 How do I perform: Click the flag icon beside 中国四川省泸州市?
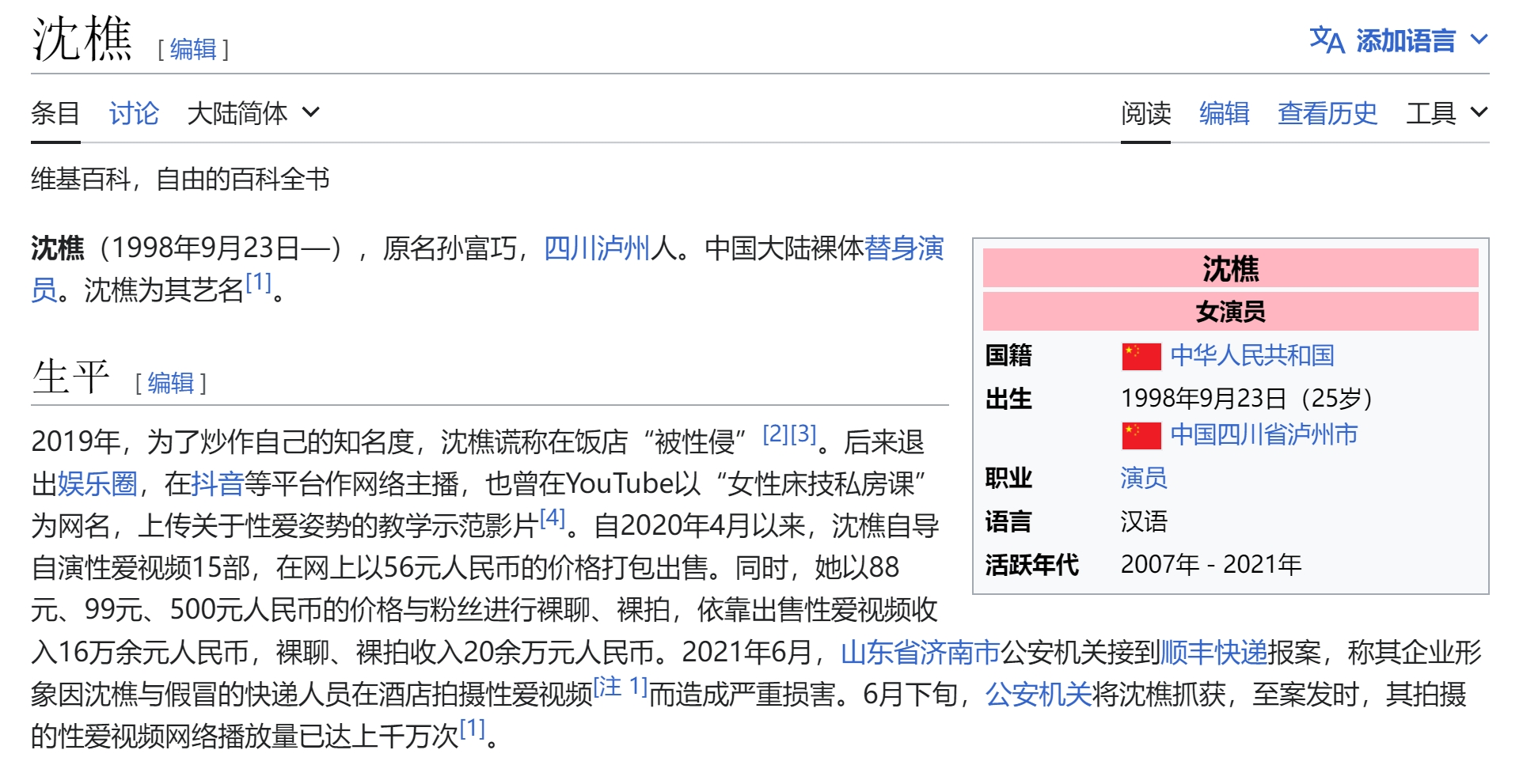[x=1141, y=435]
